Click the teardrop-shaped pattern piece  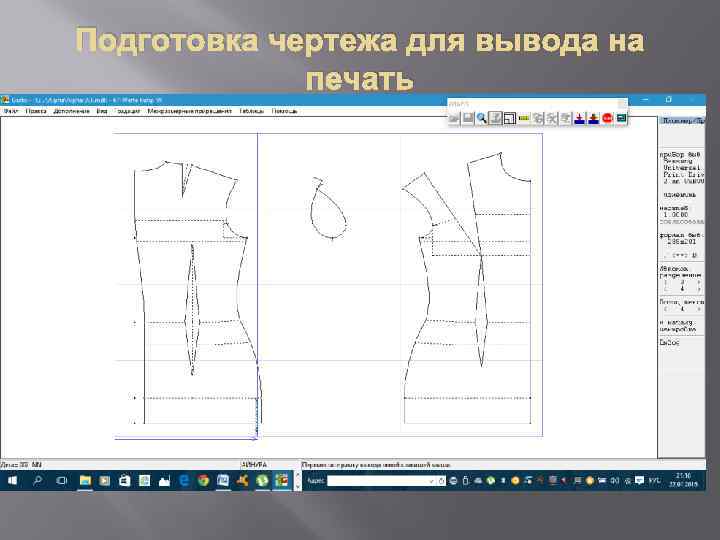point(328,208)
